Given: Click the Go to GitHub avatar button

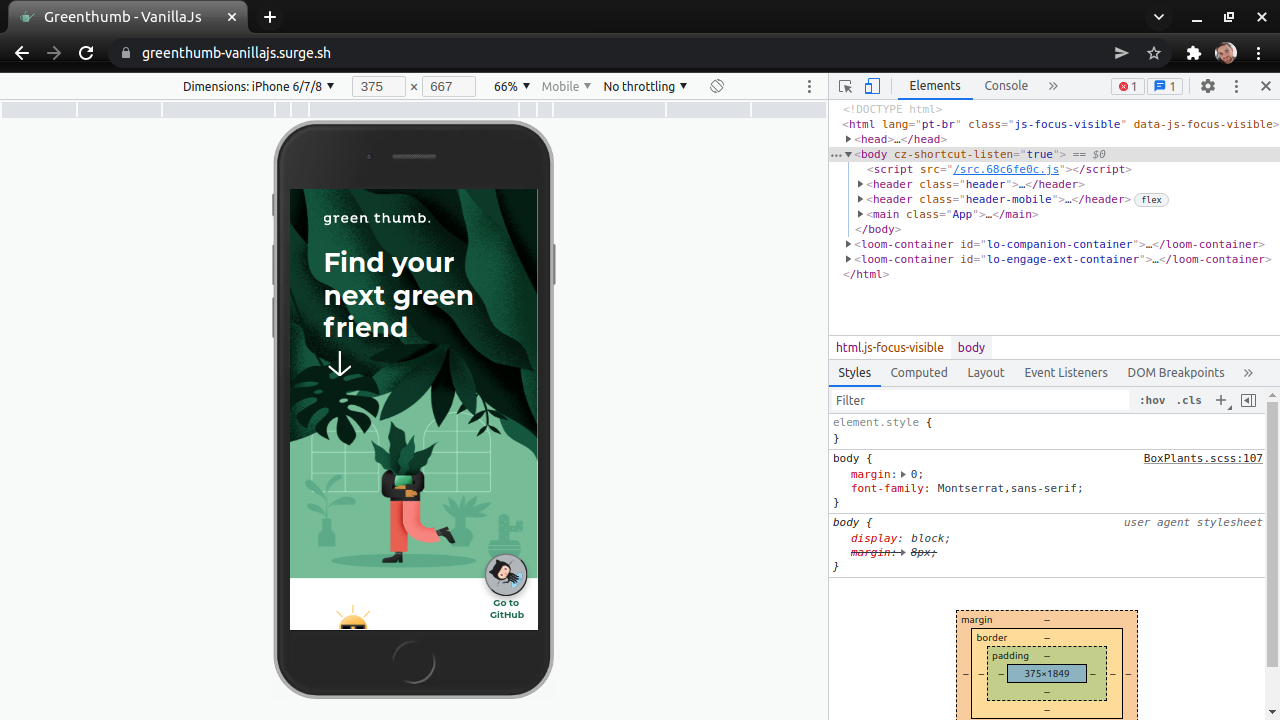Looking at the screenshot, I should (x=506, y=575).
